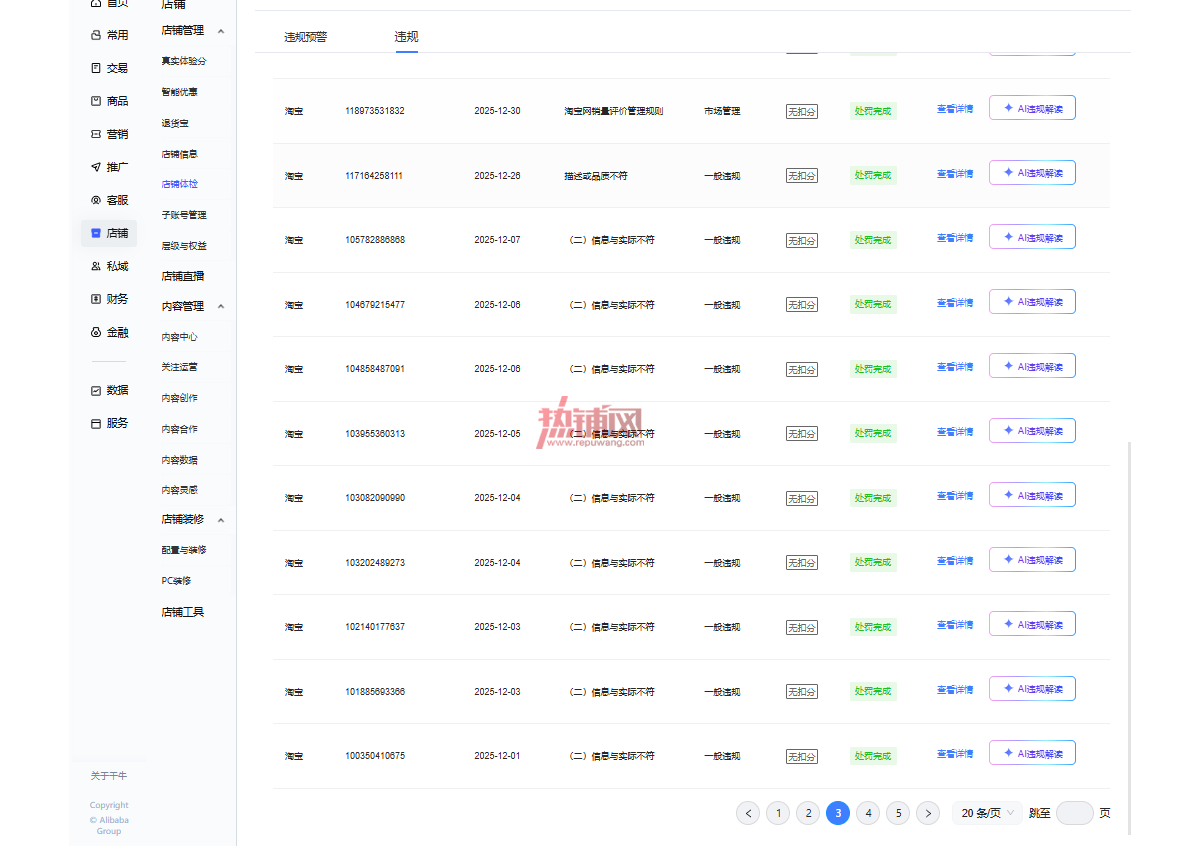Screen dimensions: 1181x846
Task: Open 常用 section in sidebar
Action: pyautogui.click(x=109, y=35)
